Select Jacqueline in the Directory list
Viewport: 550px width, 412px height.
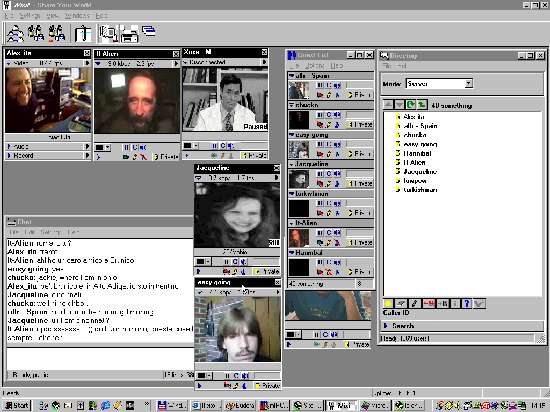(420, 171)
